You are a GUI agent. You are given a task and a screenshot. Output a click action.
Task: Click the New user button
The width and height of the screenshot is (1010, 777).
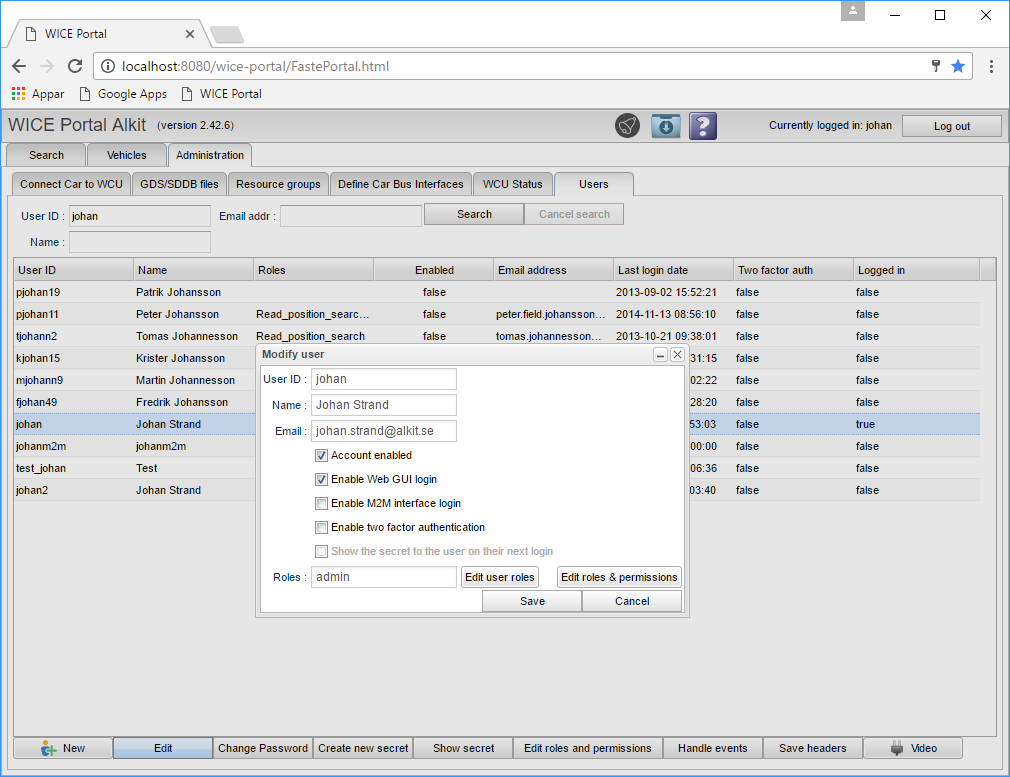(63, 748)
